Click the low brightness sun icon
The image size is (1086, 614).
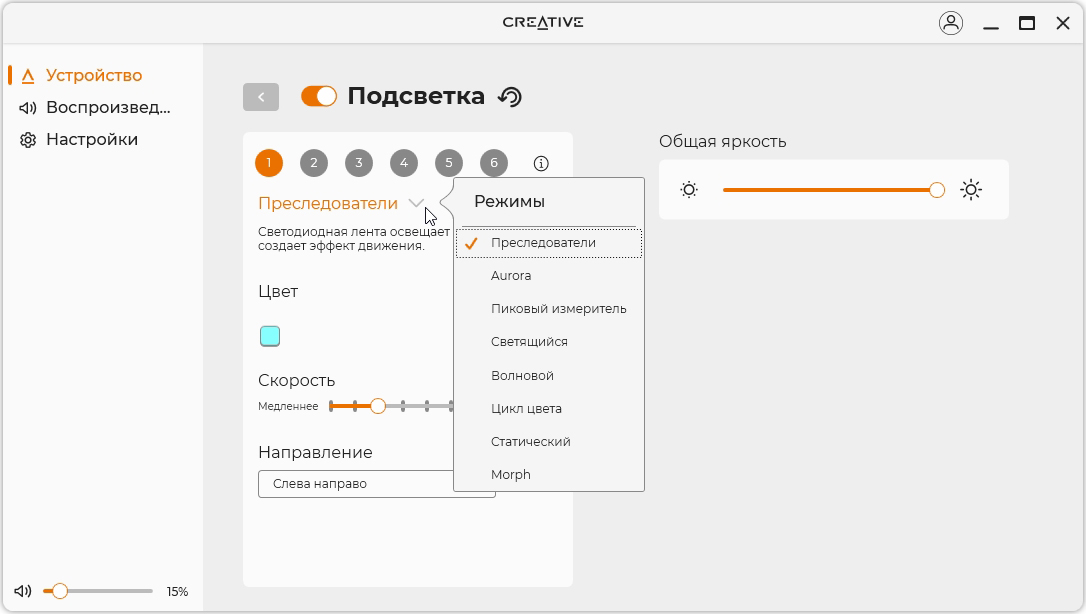point(689,190)
